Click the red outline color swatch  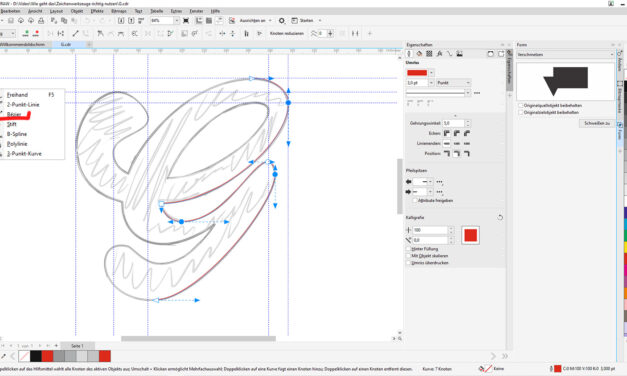[417, 73]
